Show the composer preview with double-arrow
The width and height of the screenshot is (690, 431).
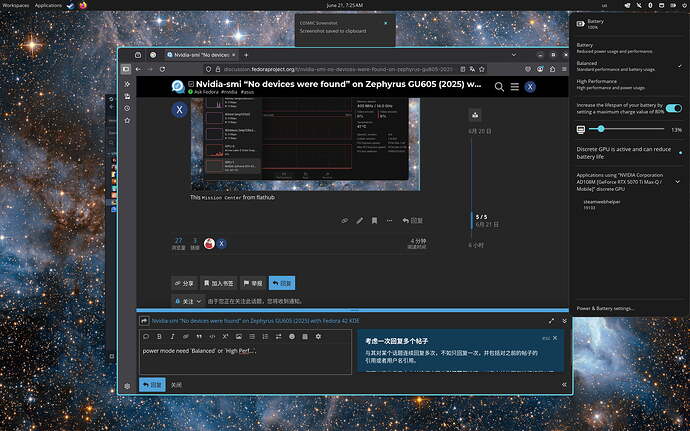[x=564, y=385]
